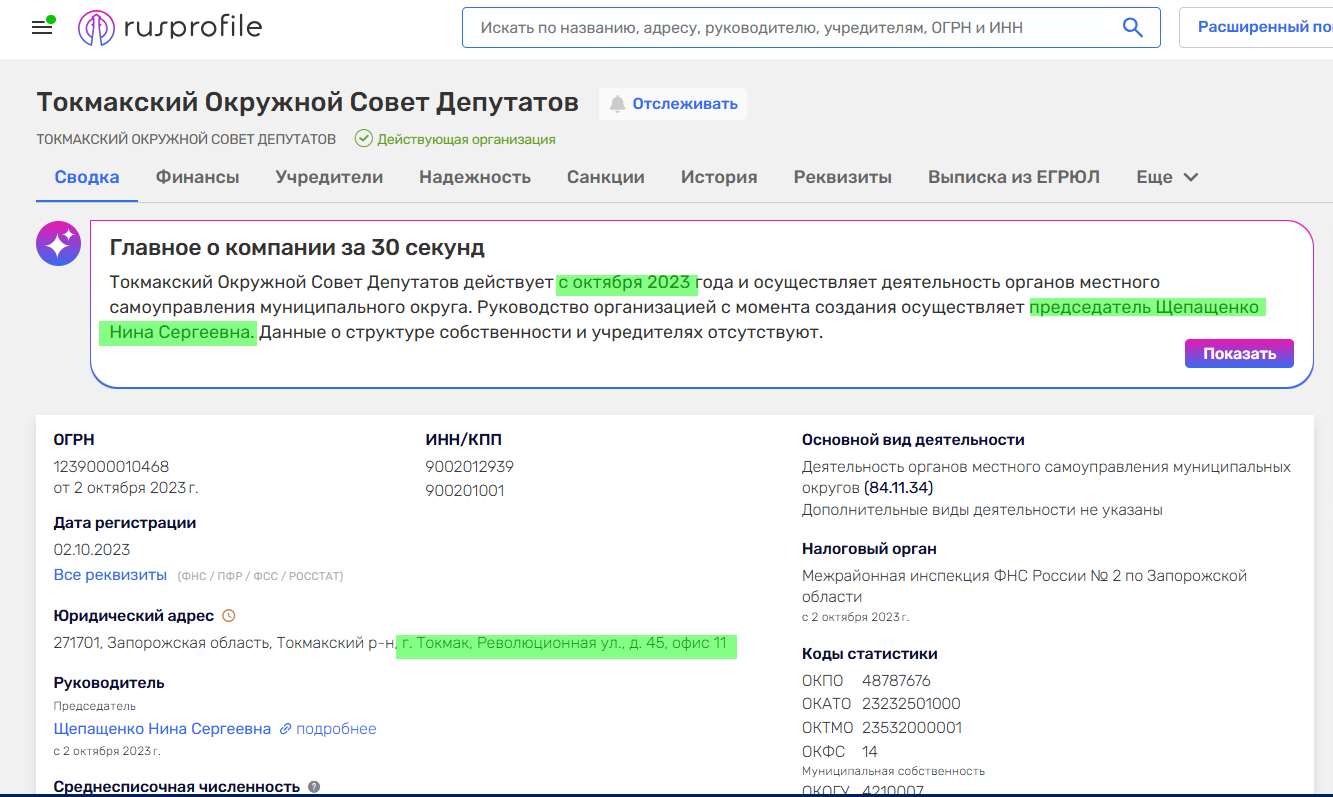The width and height of the screenshot is (1333, 797).
Task: Click the green checkmark of Действующая организация
Action: point(362,138)
